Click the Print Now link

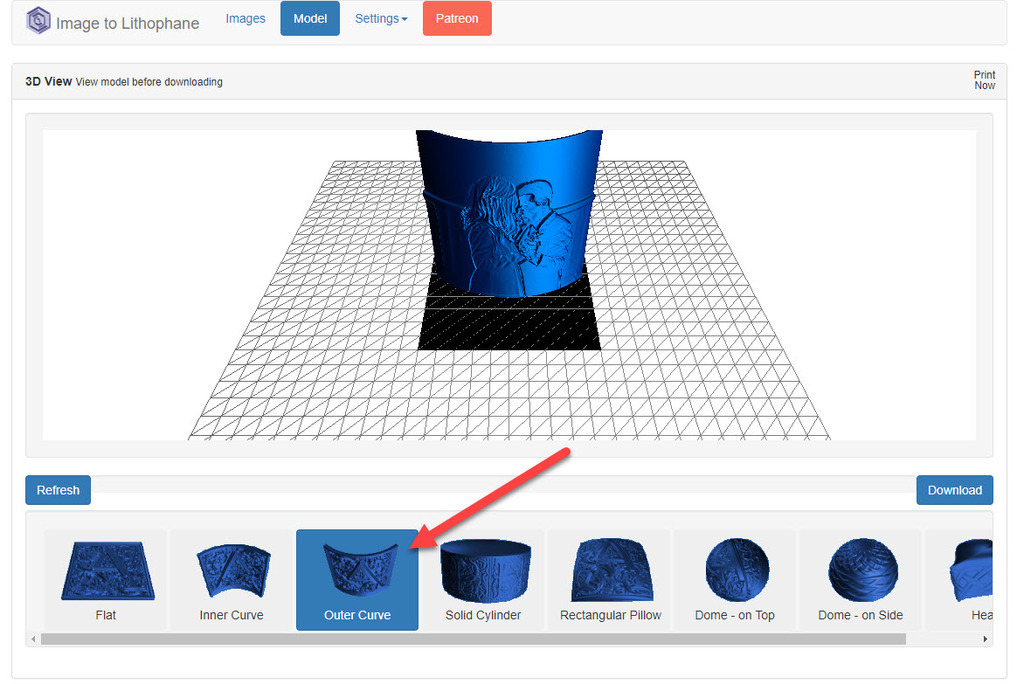pyautogui.click(x=984, y=80)
